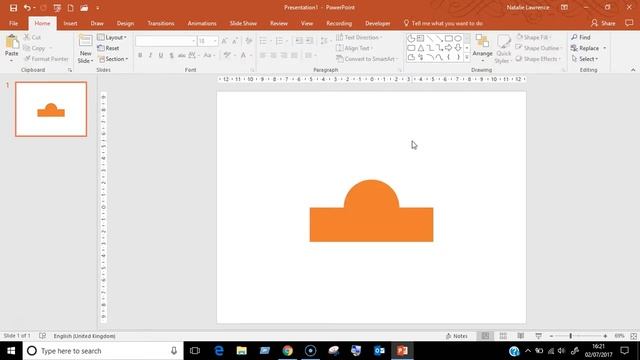Toggle text shadow formatting
This screenshot has width=640, height=360.
tap(171, 56)
